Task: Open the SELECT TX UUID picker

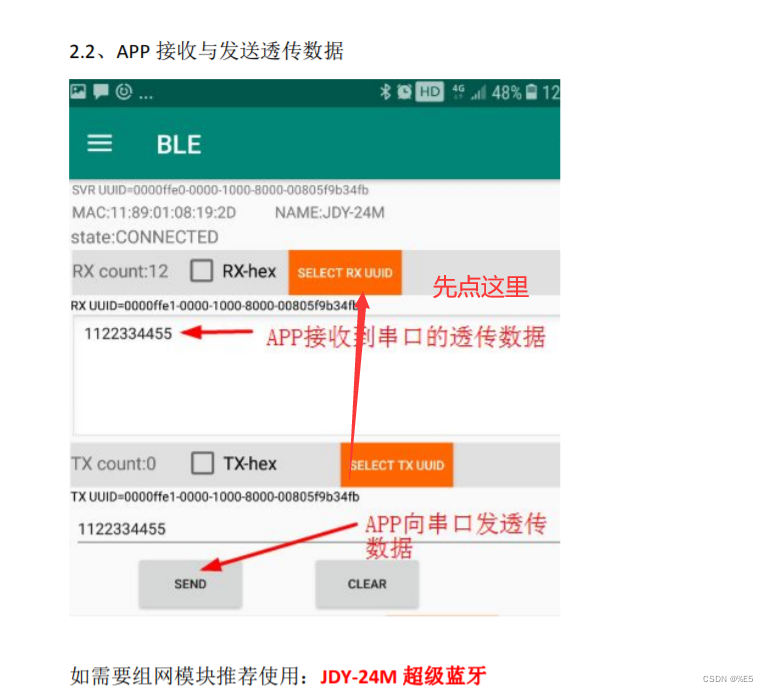Action: [x=397, y=464]
